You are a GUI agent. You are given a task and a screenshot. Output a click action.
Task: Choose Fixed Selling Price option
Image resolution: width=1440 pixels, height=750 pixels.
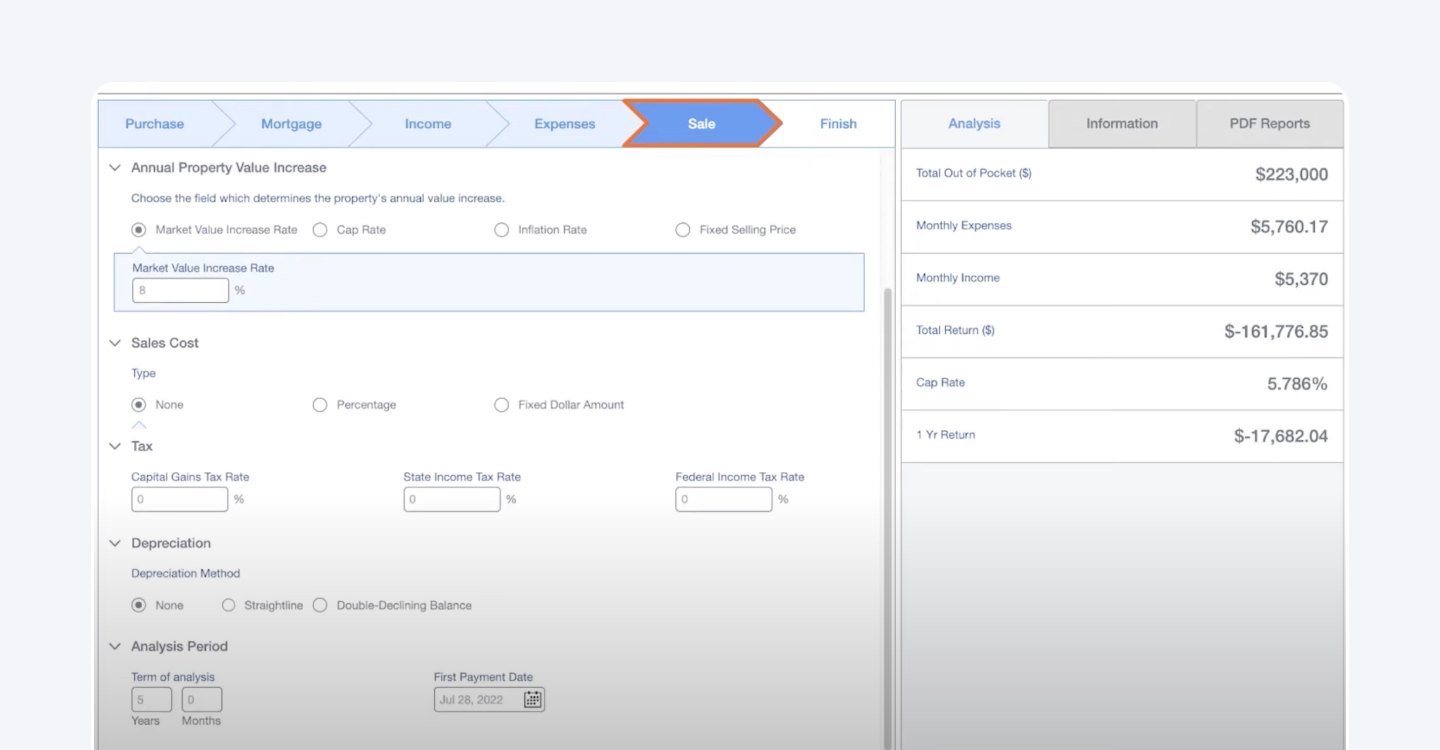click(682, 229)
